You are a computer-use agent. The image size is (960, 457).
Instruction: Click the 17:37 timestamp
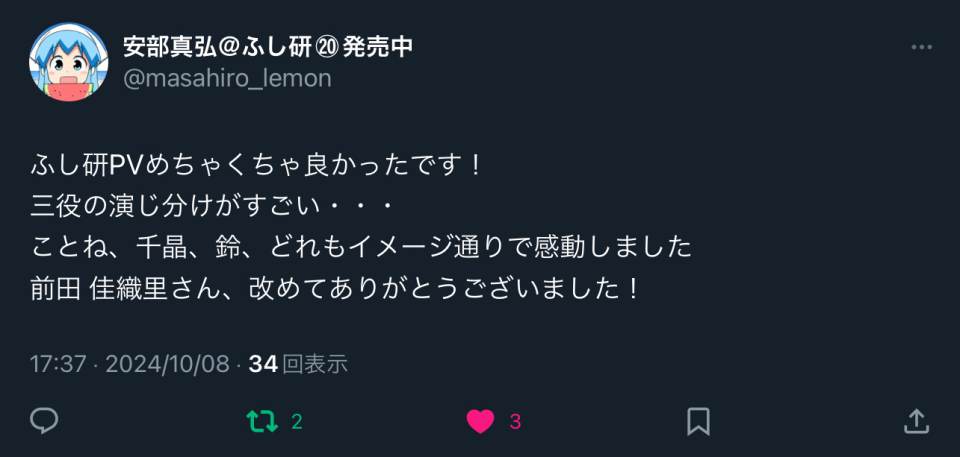point(58,364)
